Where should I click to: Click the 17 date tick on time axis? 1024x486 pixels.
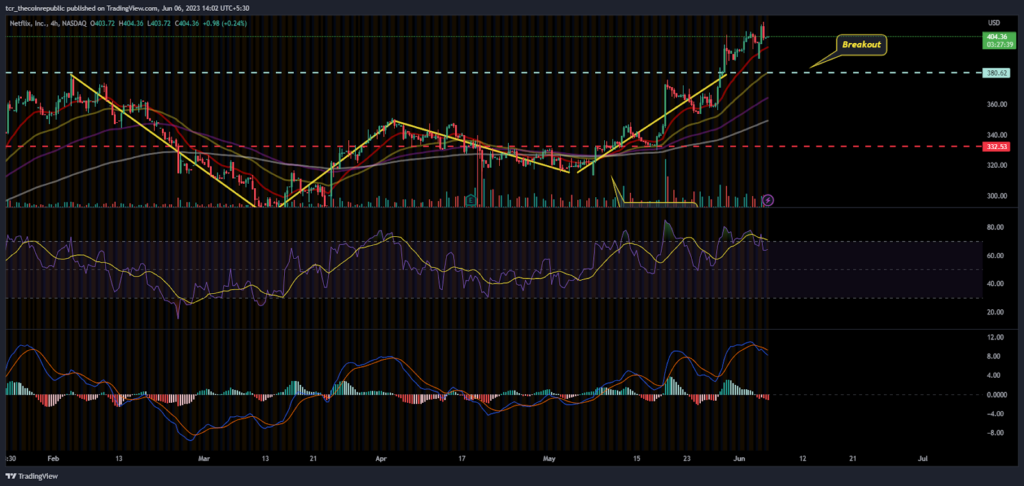(x=462, y=459)
